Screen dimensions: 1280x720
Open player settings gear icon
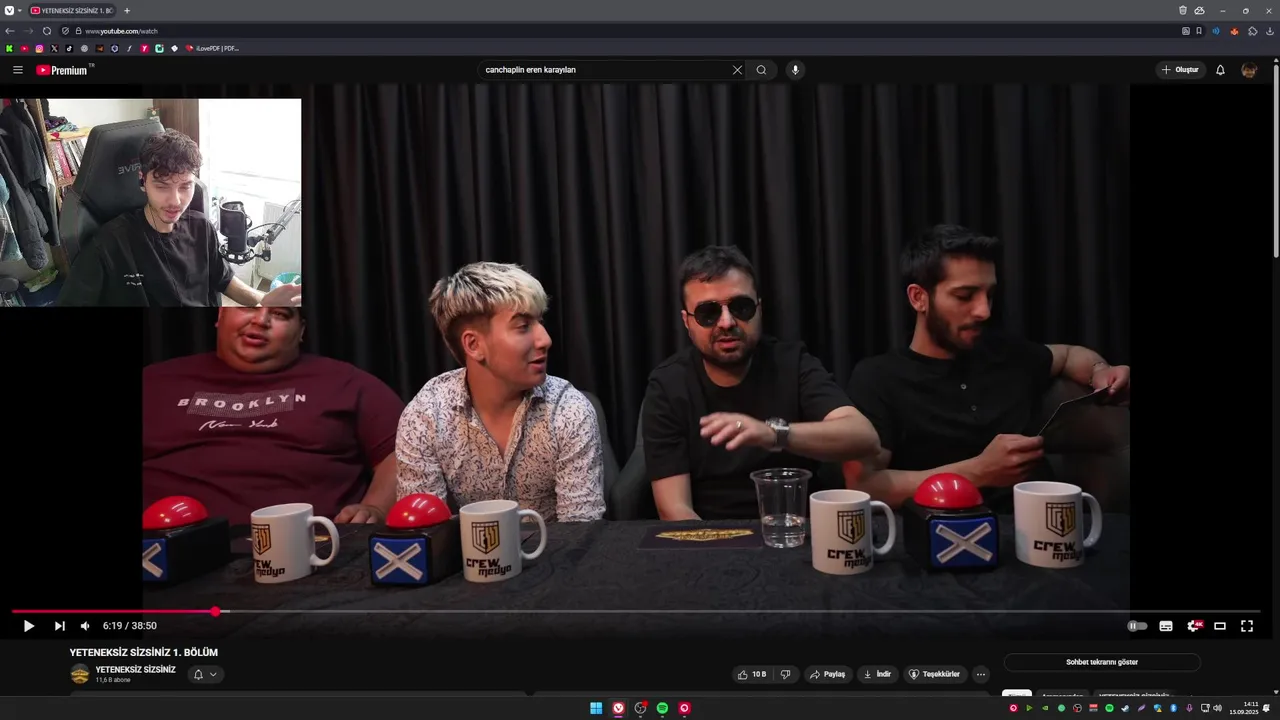[1193, 626]
